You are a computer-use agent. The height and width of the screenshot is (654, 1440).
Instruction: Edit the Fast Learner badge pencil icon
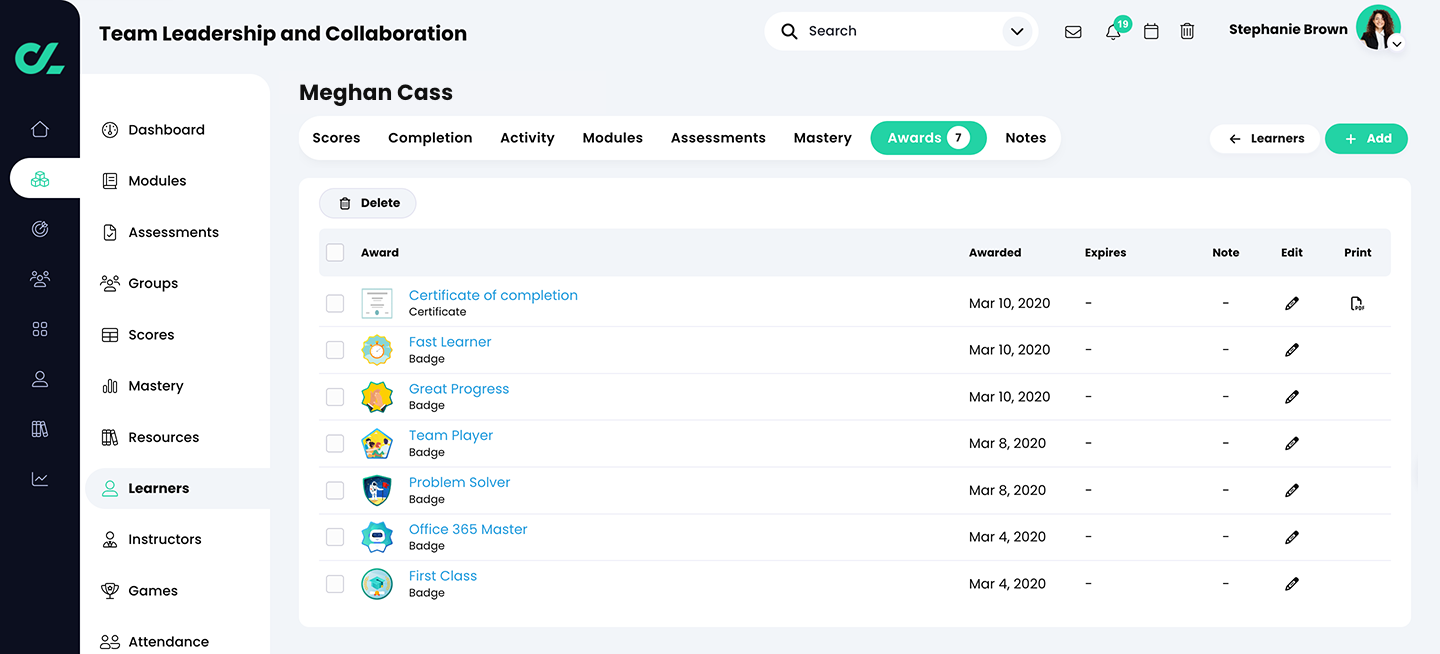[1292, 350]
